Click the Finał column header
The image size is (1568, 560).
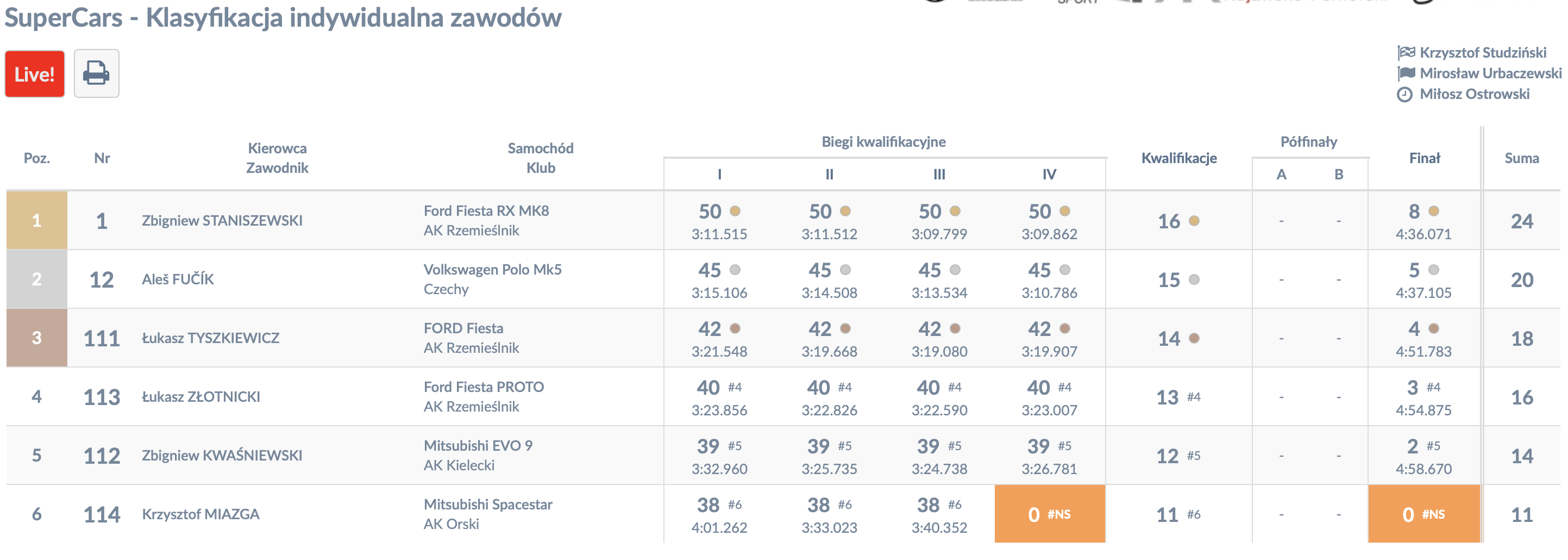tap(1425, 158)
